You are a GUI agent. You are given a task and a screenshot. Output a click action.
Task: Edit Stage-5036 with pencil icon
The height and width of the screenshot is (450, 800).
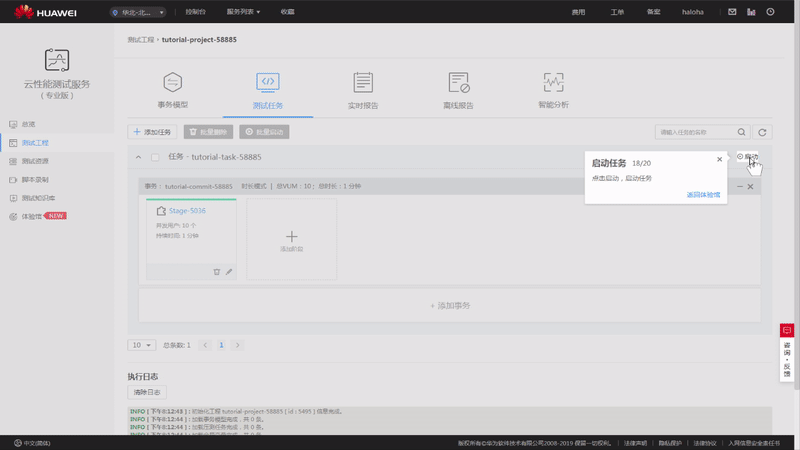coord(229,272)
